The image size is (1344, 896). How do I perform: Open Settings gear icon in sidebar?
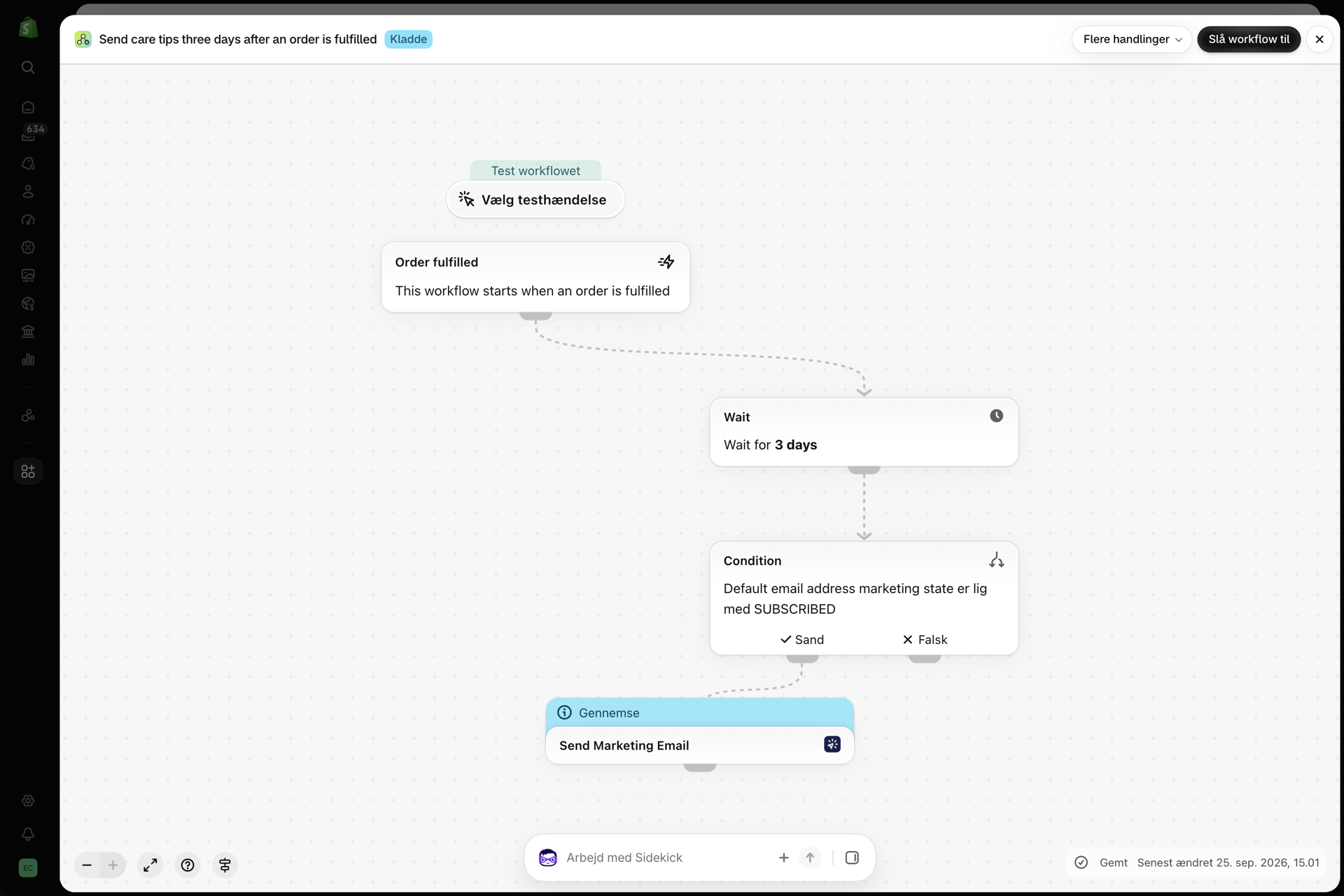[28, 801]
